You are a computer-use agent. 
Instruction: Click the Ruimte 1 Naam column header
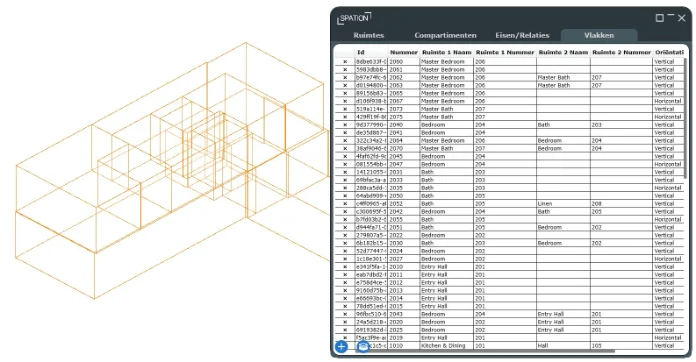[447, 52]
